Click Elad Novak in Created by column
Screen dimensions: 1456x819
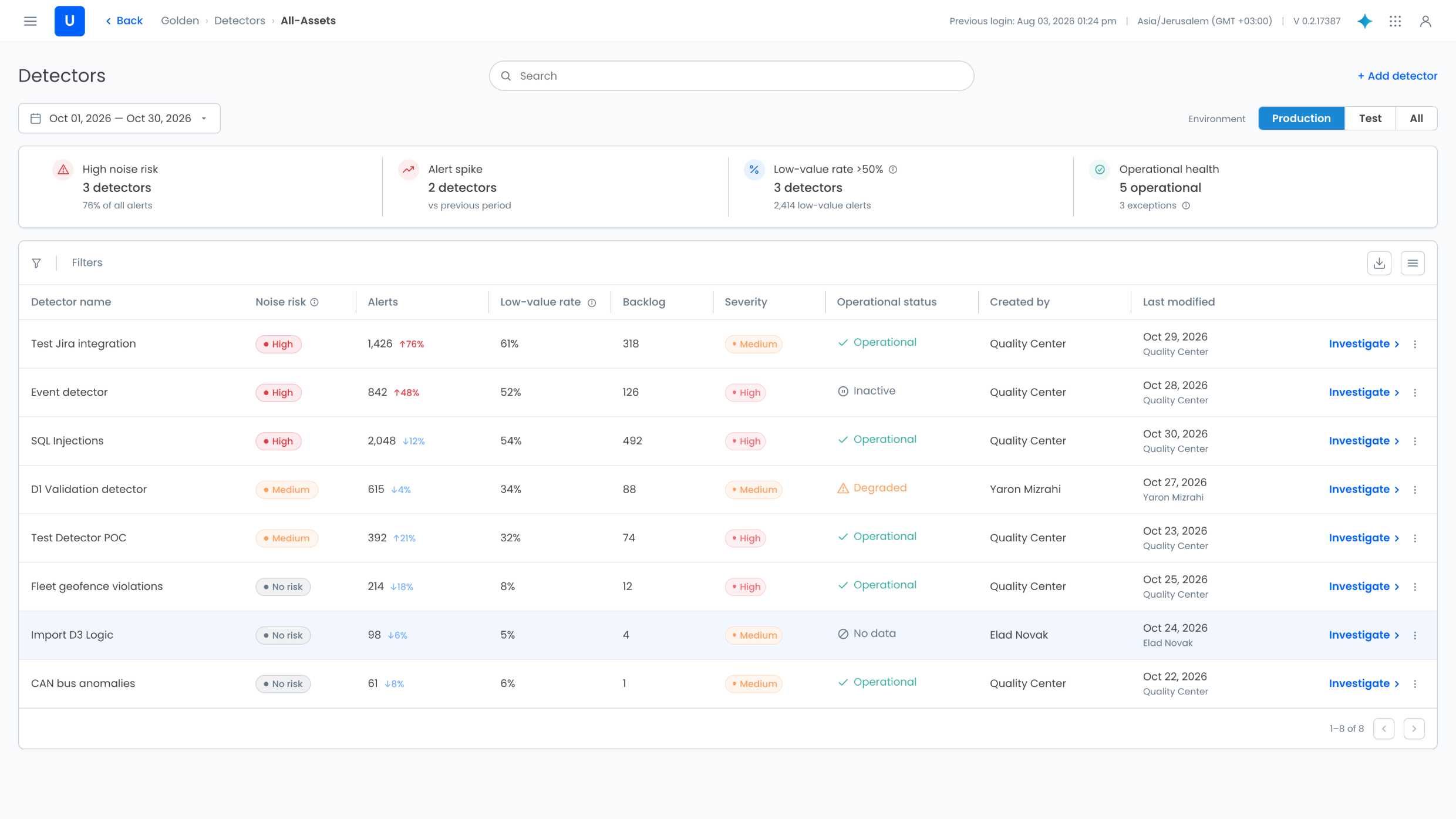pyautogui.click(x=1019, y=635)
